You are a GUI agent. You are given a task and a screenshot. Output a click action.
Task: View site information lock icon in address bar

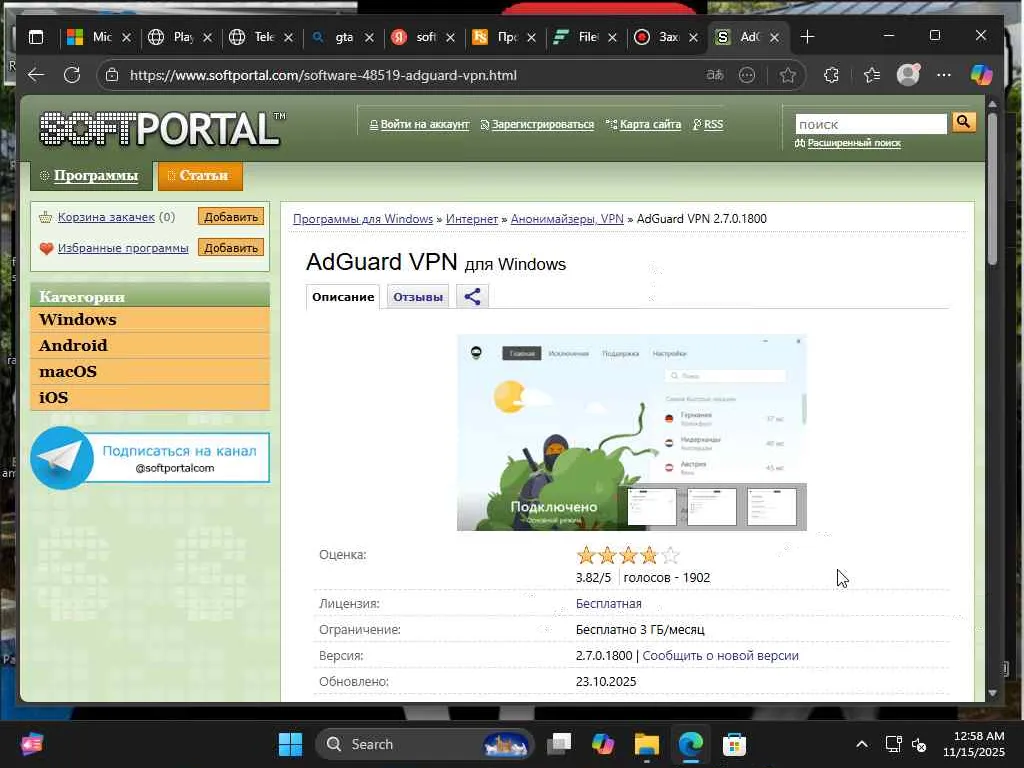tap(112, 75)
